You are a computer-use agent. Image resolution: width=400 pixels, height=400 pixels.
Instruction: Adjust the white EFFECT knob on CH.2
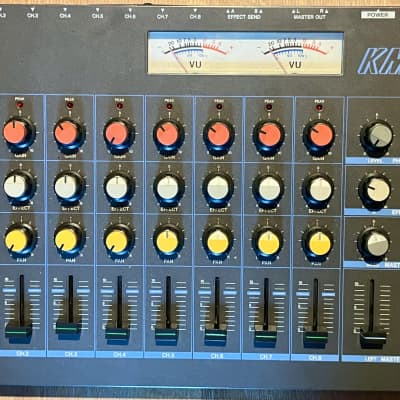point(15,186)
